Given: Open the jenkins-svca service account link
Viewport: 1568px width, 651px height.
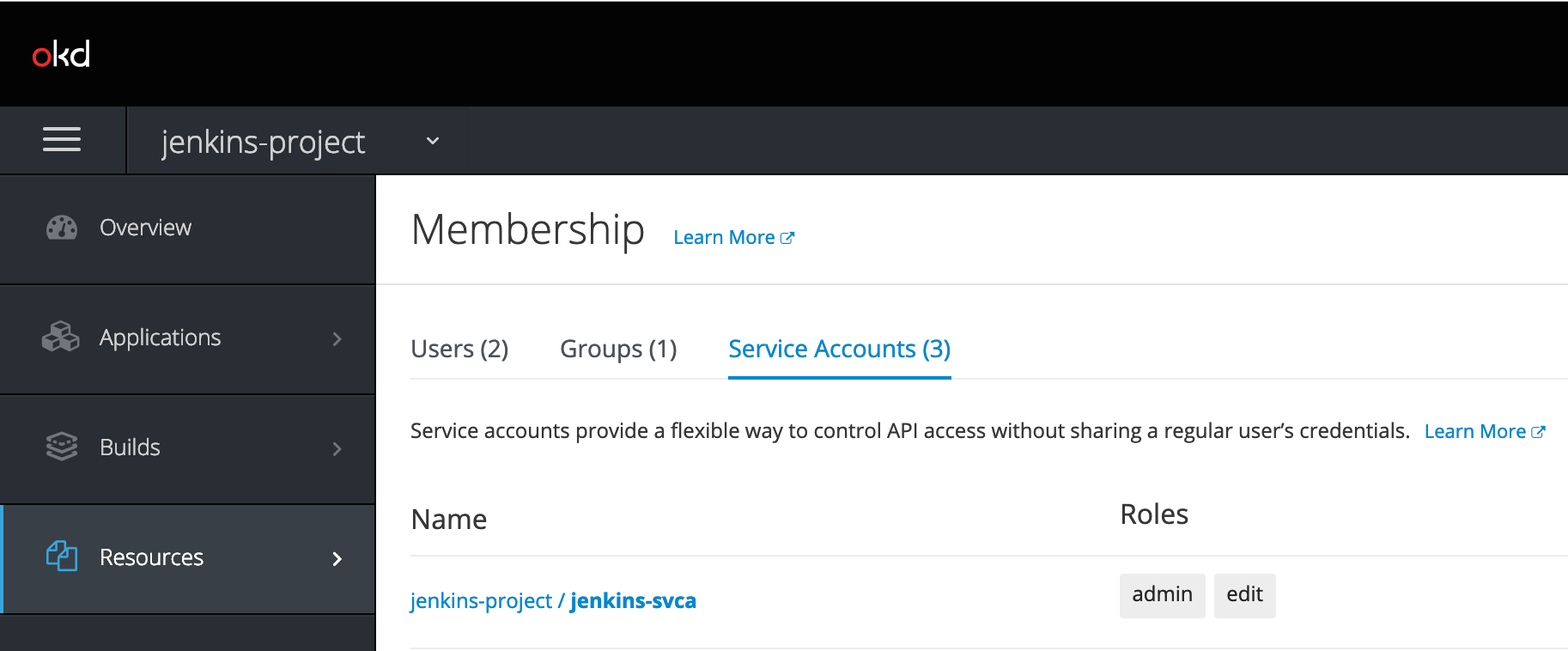Looking at the screenshot, I should click(x=633, y=600).
